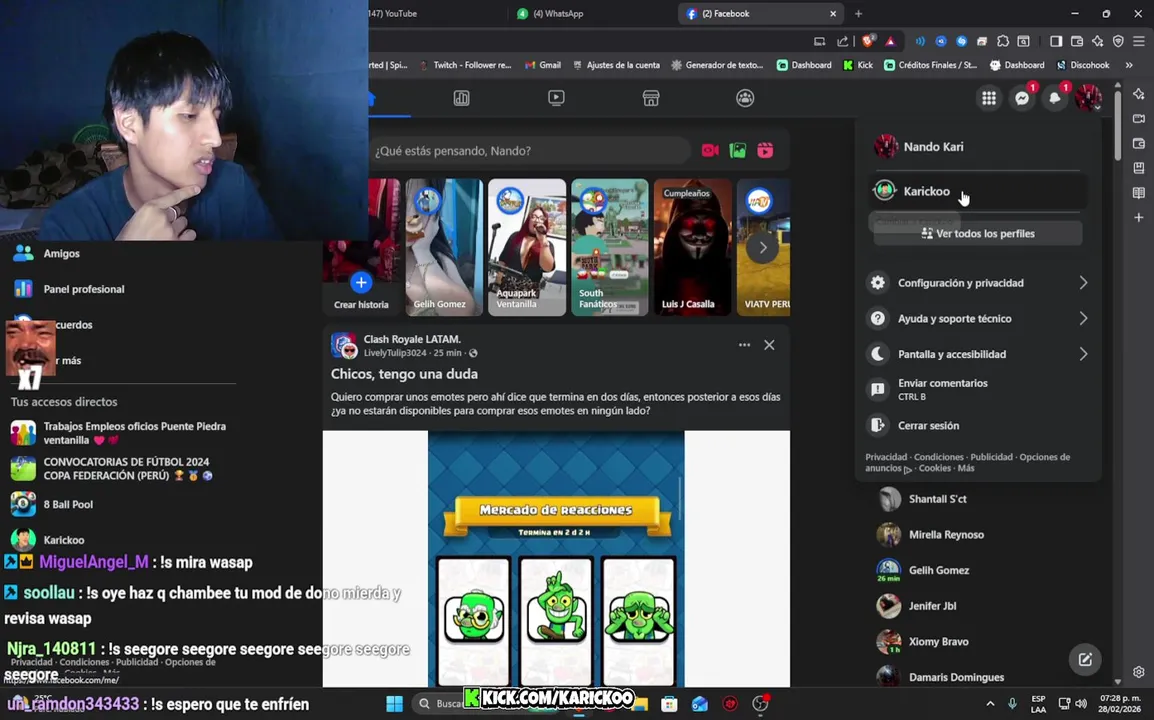Screen dimensions: 1154x720
Task: Open Messenger chats icon
Action: (1022, 98)
